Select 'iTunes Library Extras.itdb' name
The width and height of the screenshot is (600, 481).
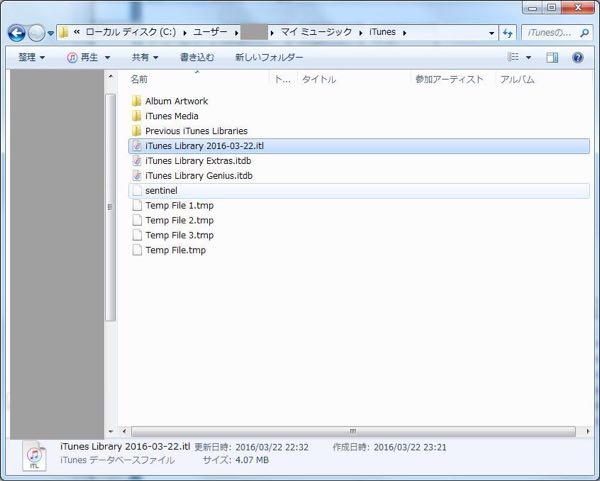(x=198, y=161)
